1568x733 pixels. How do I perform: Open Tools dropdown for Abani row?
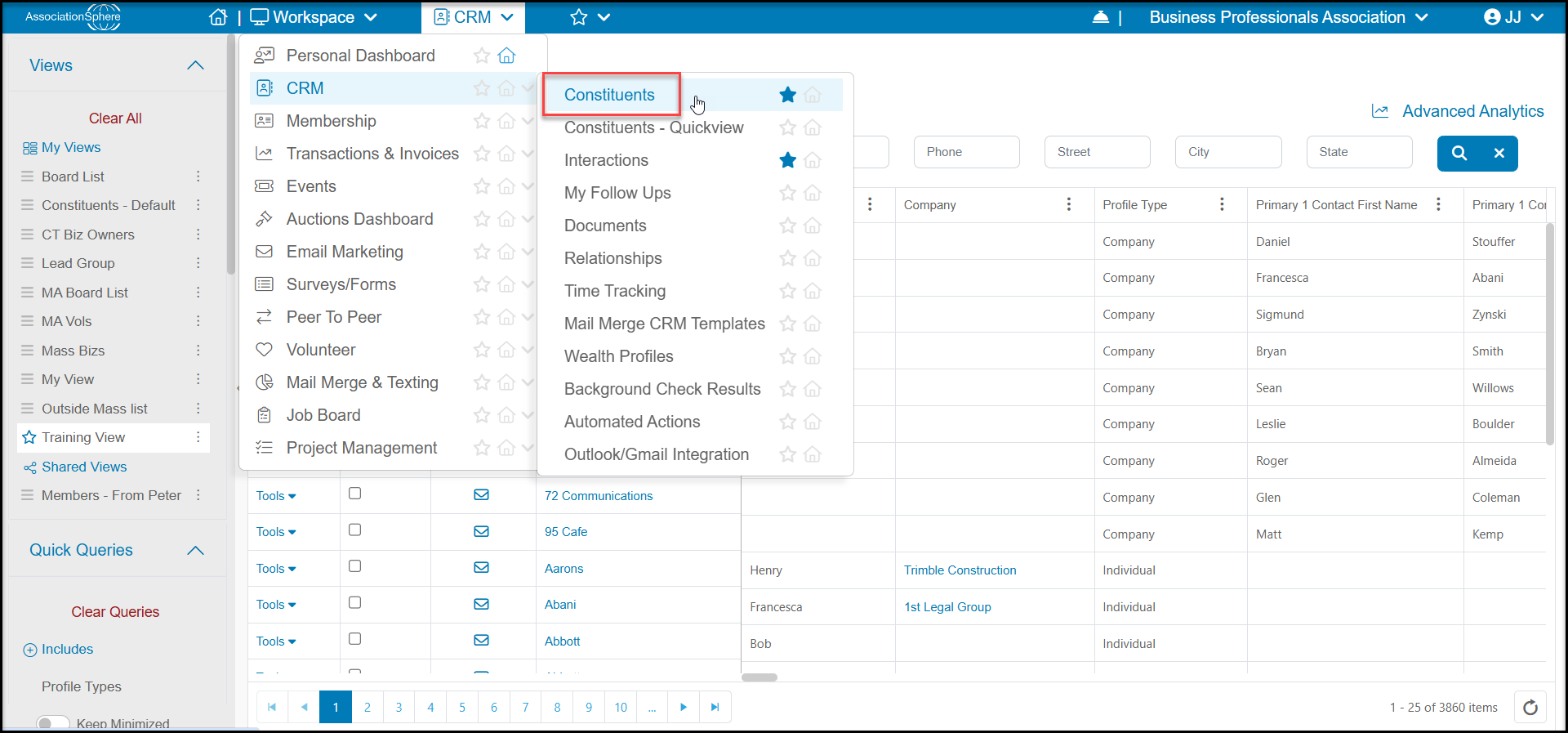[276, 605]
